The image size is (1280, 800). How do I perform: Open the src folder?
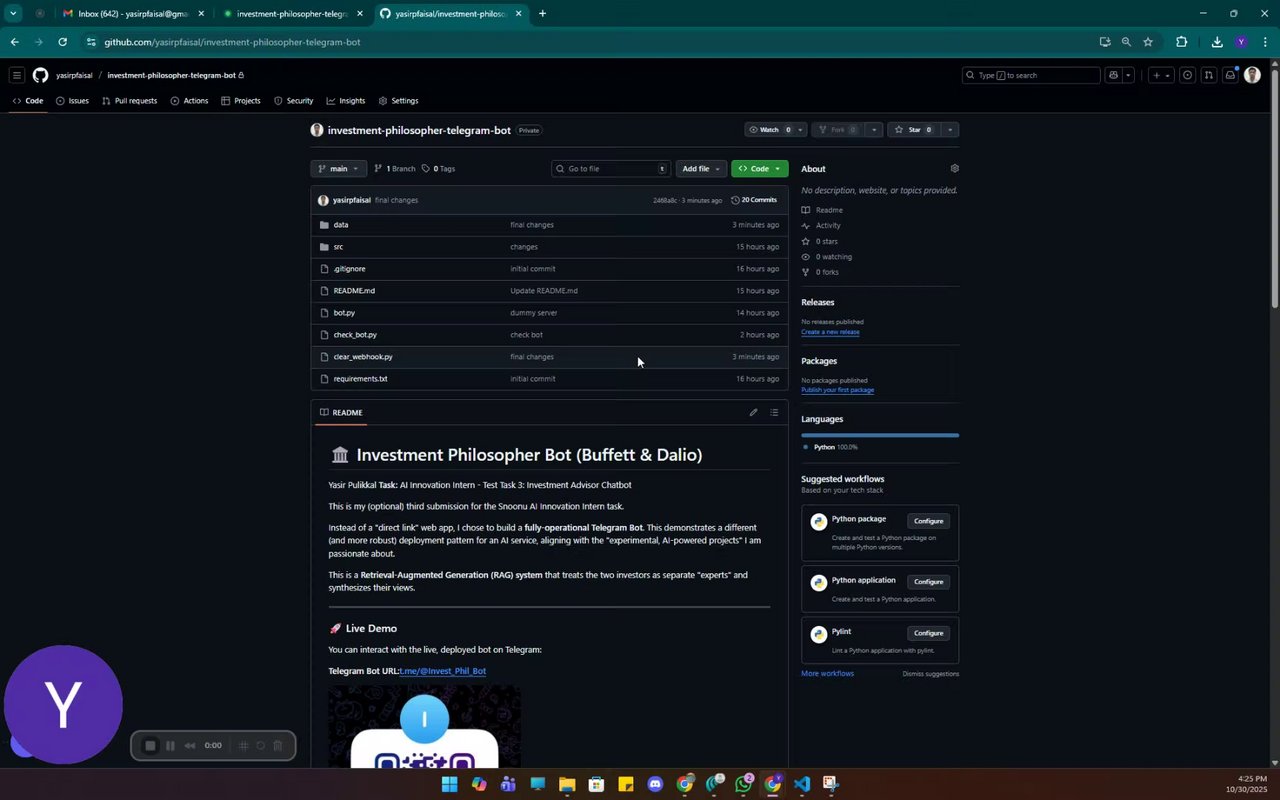coord(338,247)
